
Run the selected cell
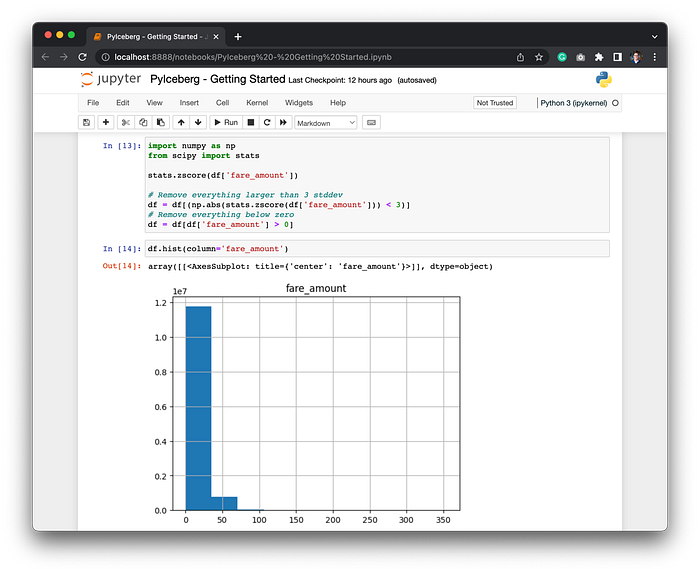pyautogui.click(x=226, y=122)
